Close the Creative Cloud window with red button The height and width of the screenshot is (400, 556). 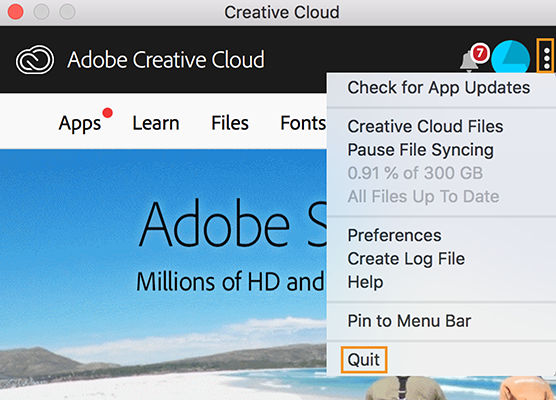click(16, 12)
